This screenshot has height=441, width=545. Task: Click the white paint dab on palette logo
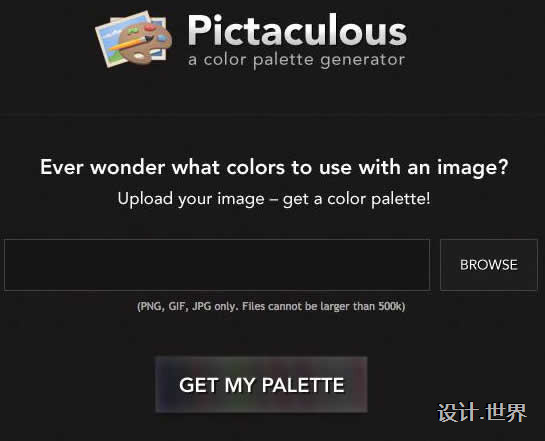click(x=140, y=56)
